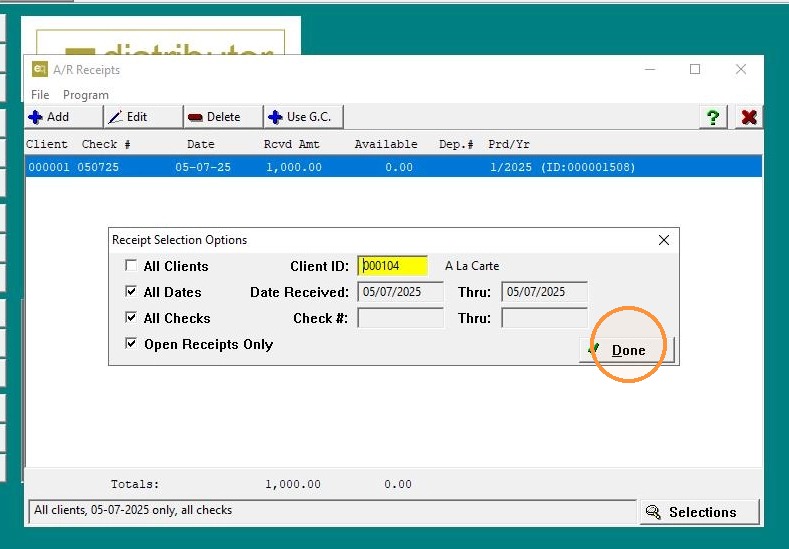Image resolution: width=789 pixels, height=549 pixels.
Task: Open the Program menu
Action: pyautogui.click(x=86, y=95)
